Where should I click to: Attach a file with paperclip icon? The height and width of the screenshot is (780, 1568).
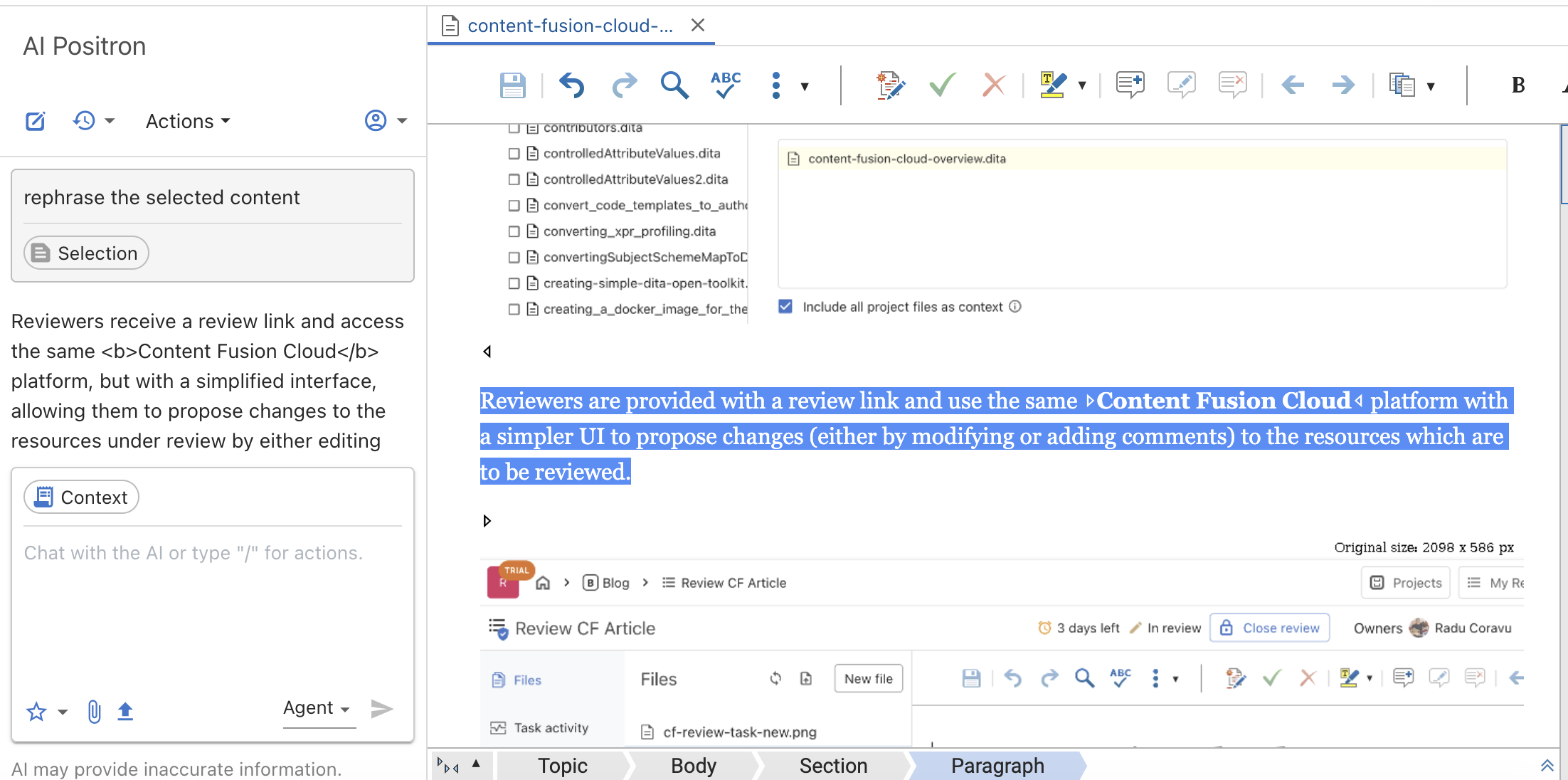coord(94,710)
